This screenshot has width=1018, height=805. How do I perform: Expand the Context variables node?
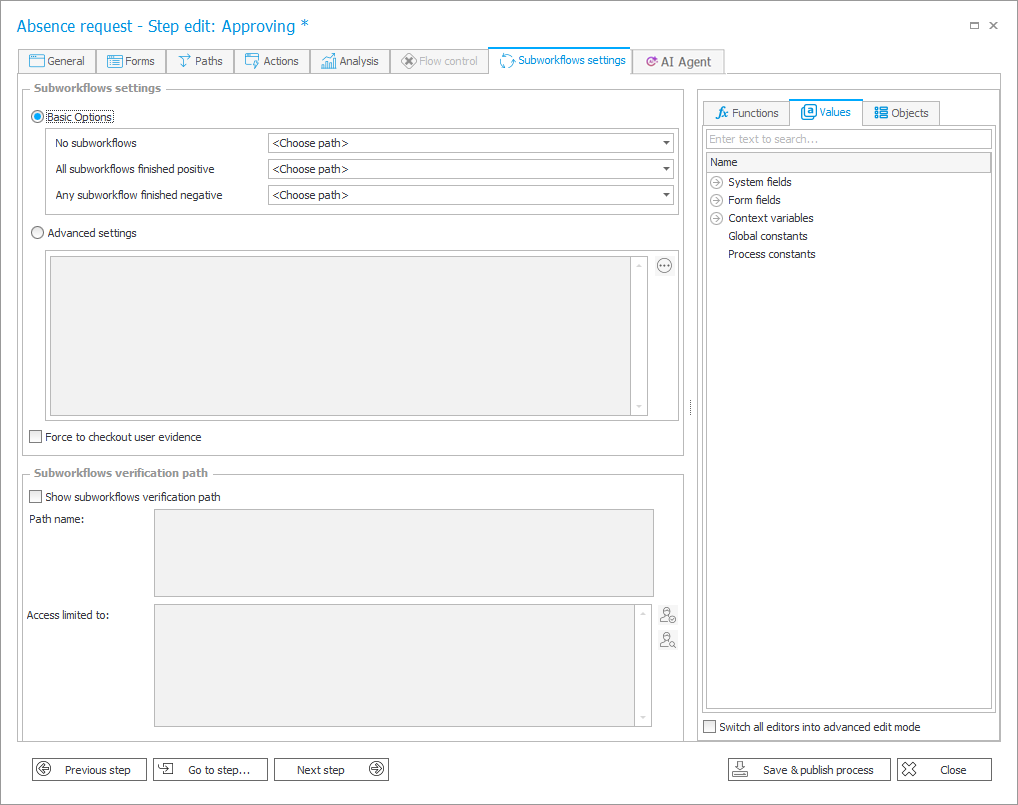717,218
